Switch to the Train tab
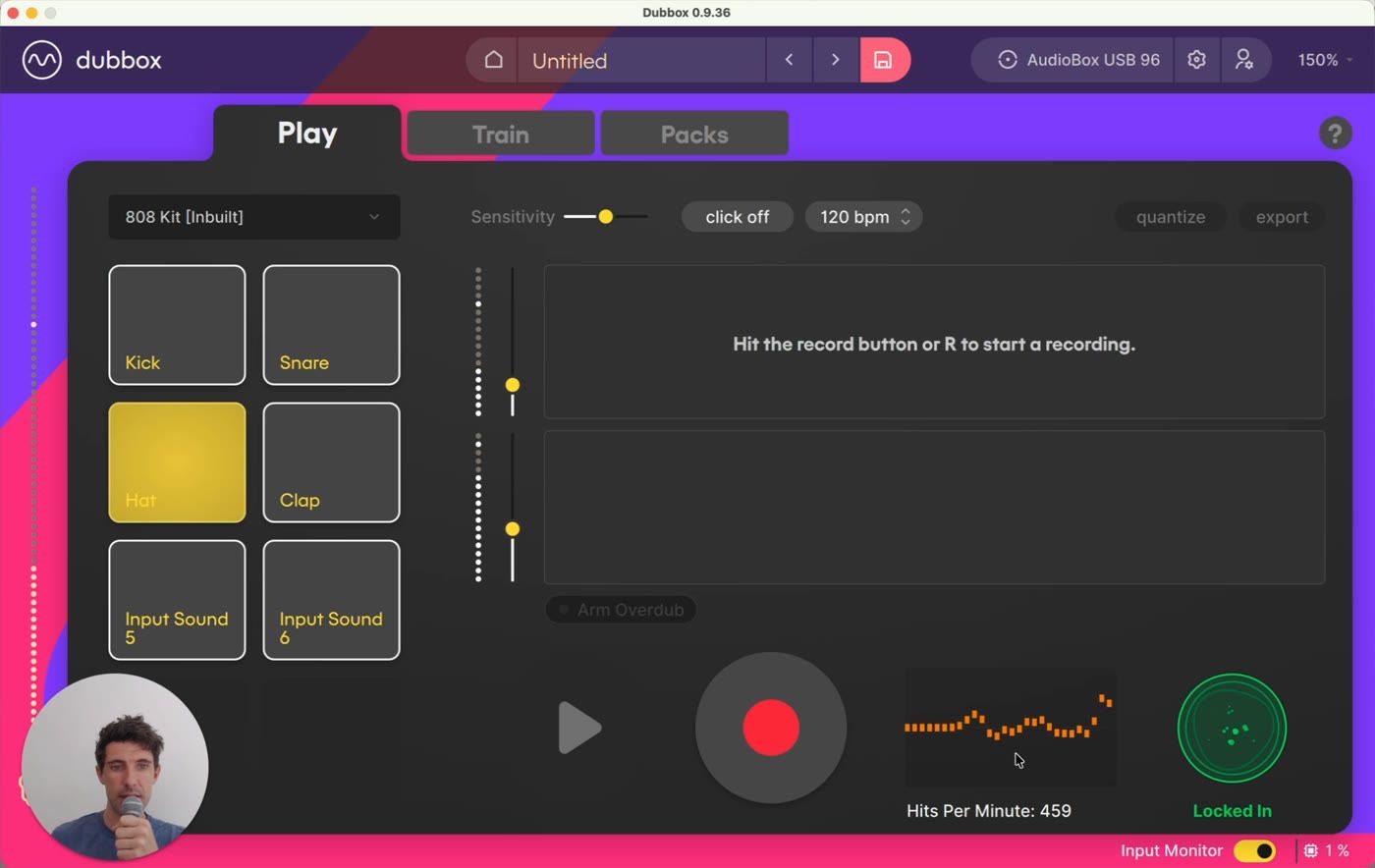This screenshot has width=1375, height=868. point(501,134)
